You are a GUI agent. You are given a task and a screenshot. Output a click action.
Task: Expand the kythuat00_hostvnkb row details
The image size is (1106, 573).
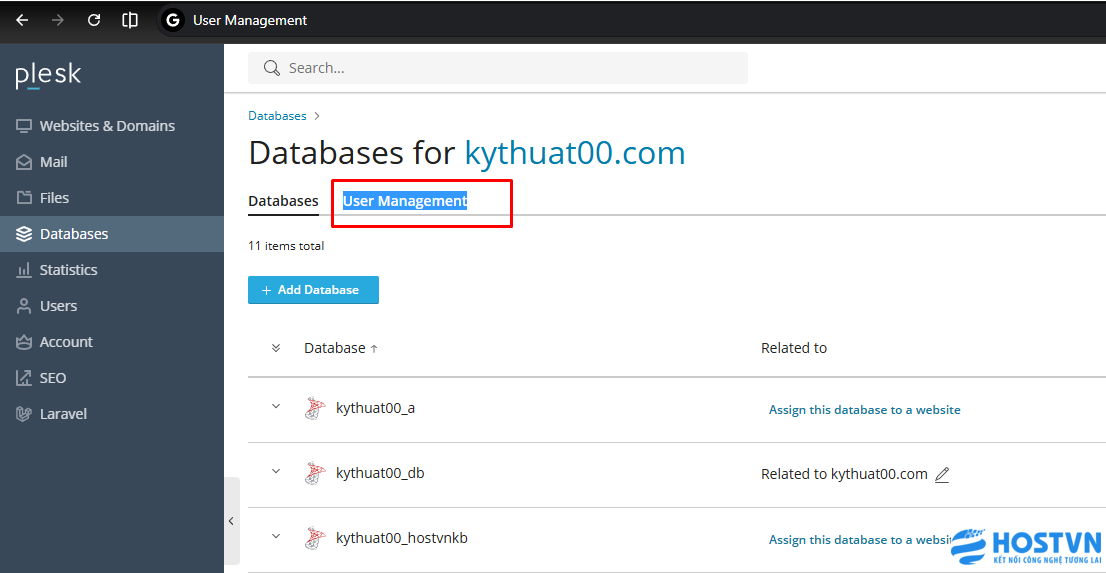[x=276, y=537]
